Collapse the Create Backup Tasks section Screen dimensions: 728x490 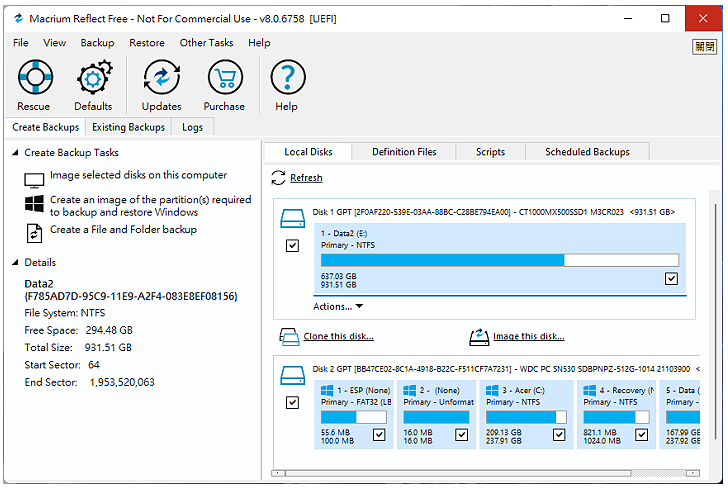click(x=15, y=152)
